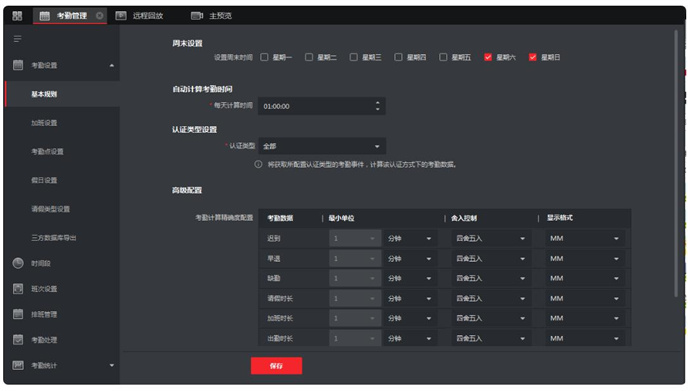Open the 加班时长 row display format dropdown
This screenshot has height=391, width=690.
pyautogui.click(x=585, y=318)
